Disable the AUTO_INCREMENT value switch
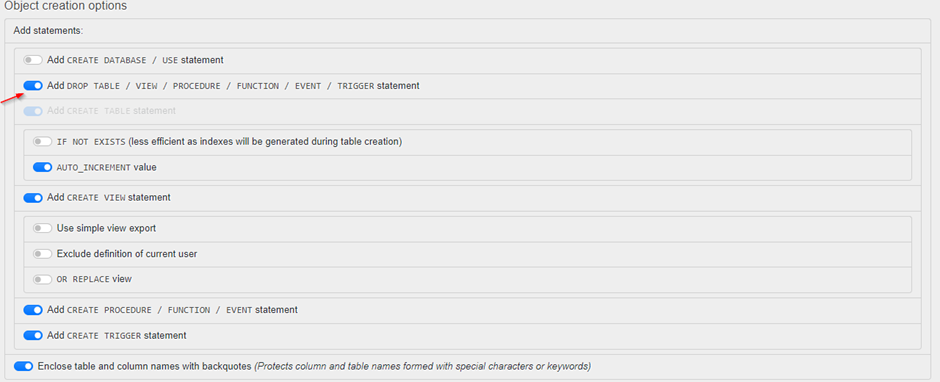940x382 pixels. (43, 167)
